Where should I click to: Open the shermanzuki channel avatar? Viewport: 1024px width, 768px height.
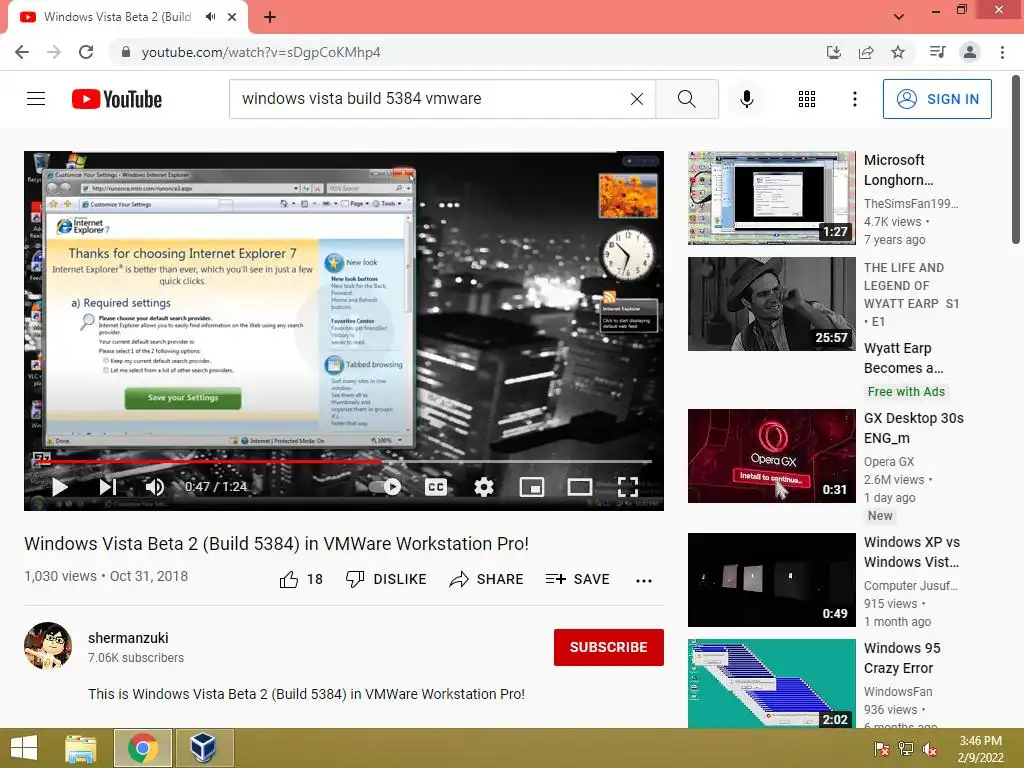48,646
